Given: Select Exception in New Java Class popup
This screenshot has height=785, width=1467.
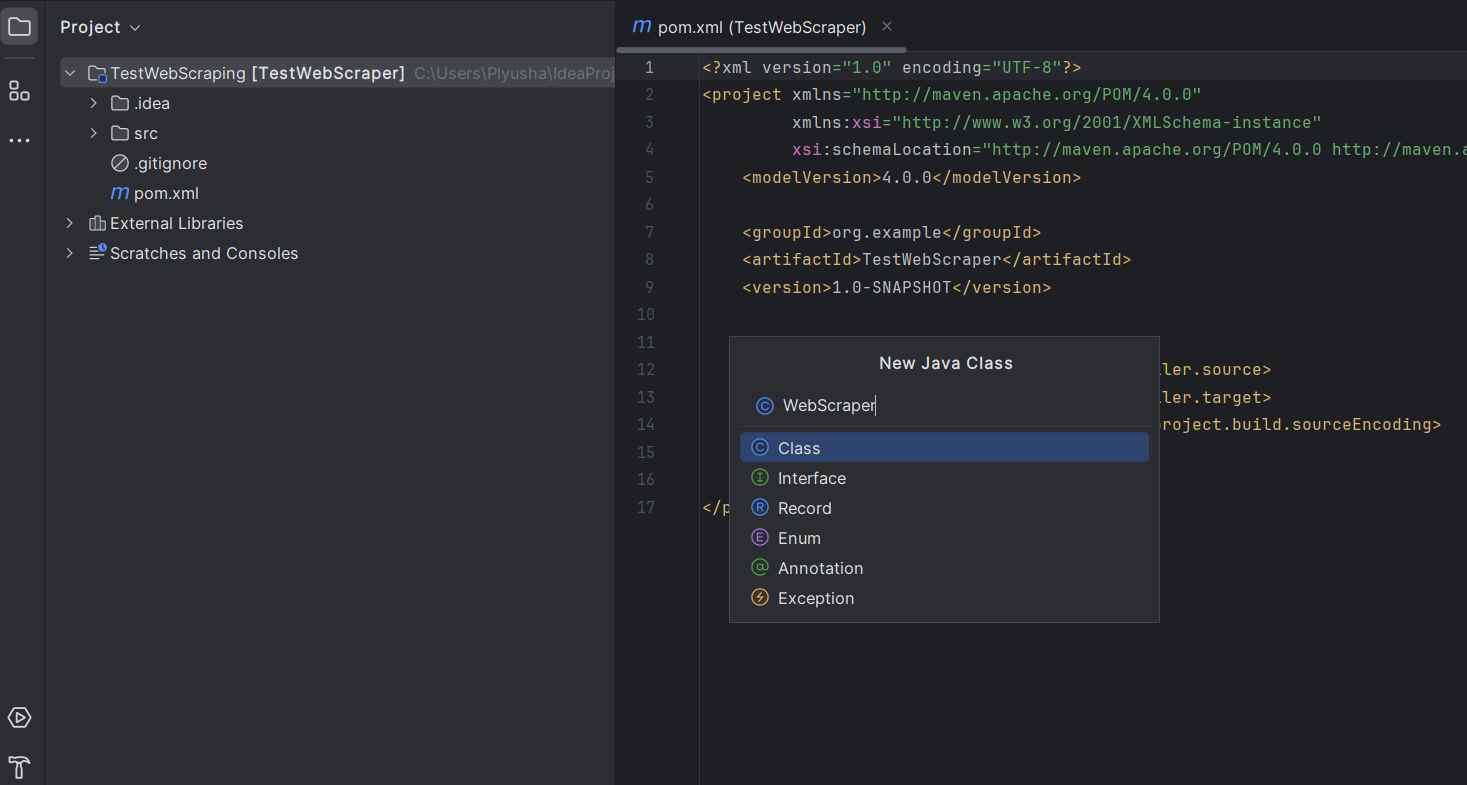Looking at the screenshot, I should 944,598.
